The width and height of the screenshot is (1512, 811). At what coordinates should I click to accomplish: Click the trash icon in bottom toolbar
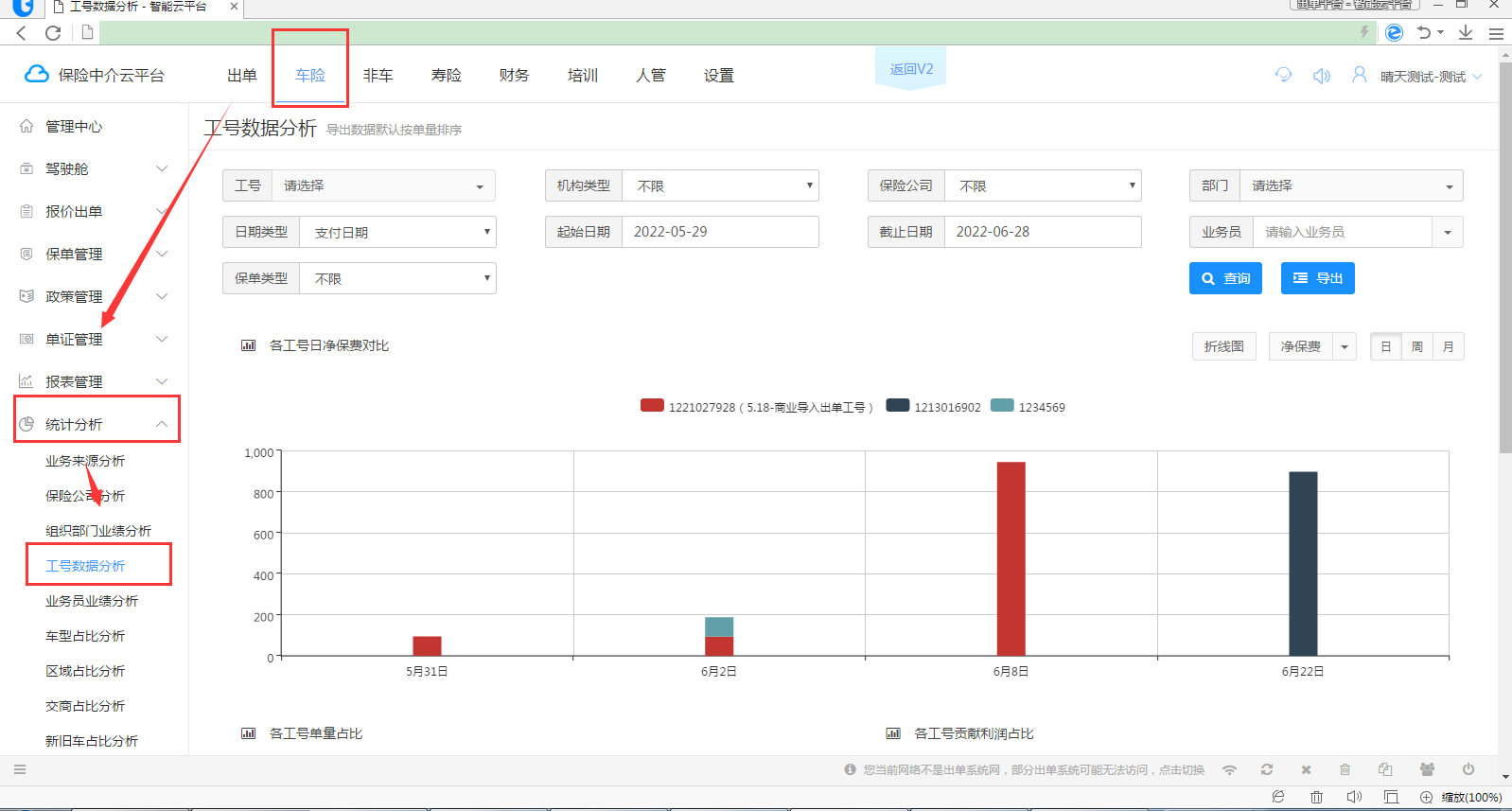click(1345, 769)
